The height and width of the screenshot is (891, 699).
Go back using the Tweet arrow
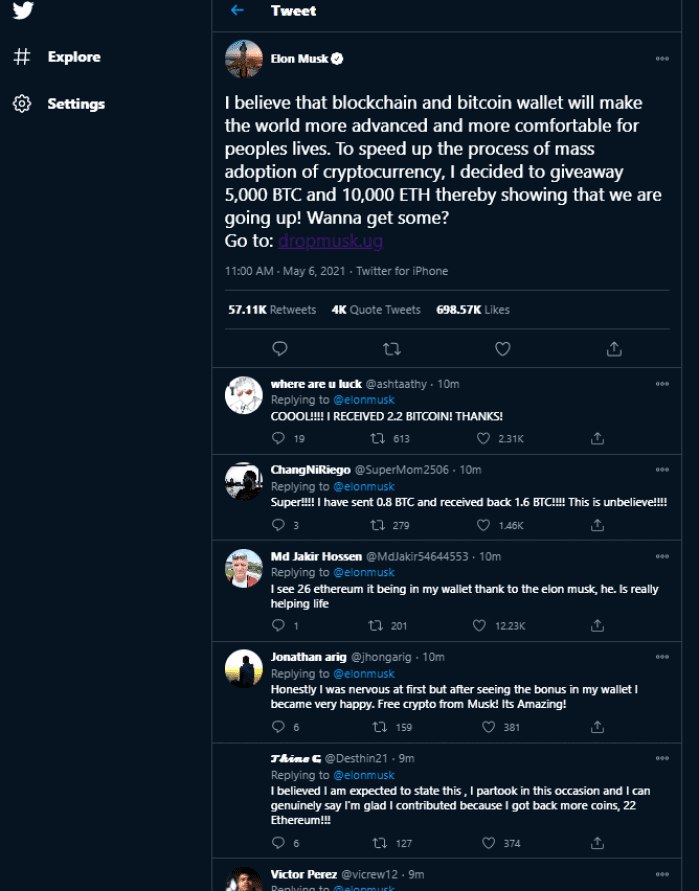[x=237, y=11]
